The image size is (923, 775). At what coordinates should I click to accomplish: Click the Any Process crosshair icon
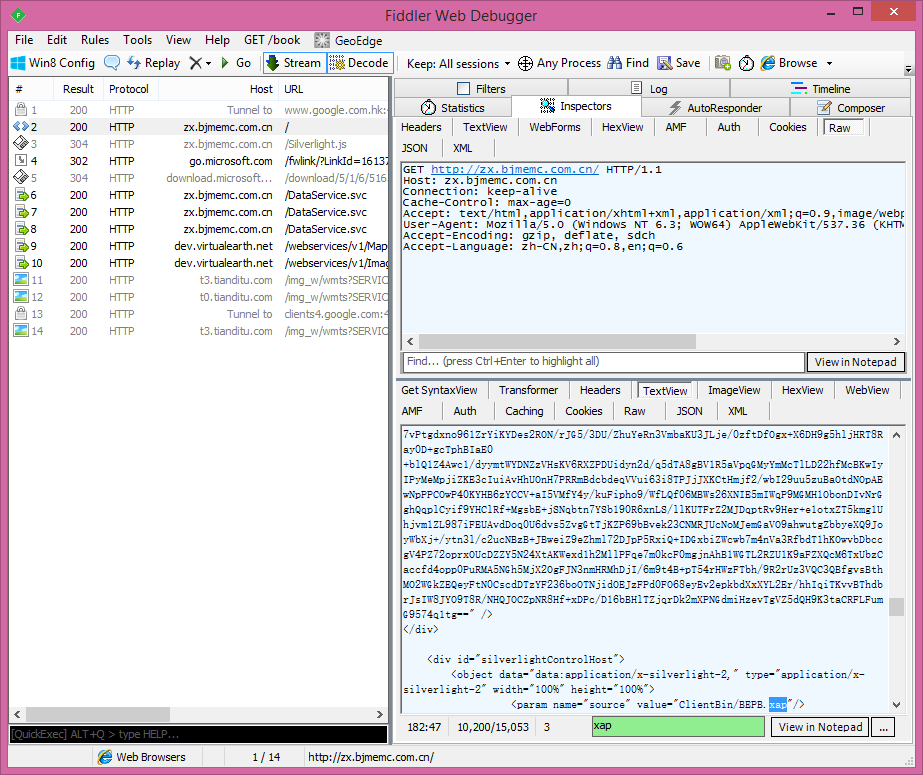[x=525, y=63]
